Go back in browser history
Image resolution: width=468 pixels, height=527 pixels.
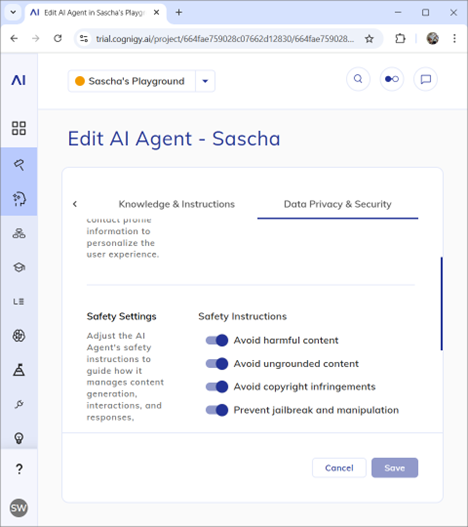(x=14, y=38)
